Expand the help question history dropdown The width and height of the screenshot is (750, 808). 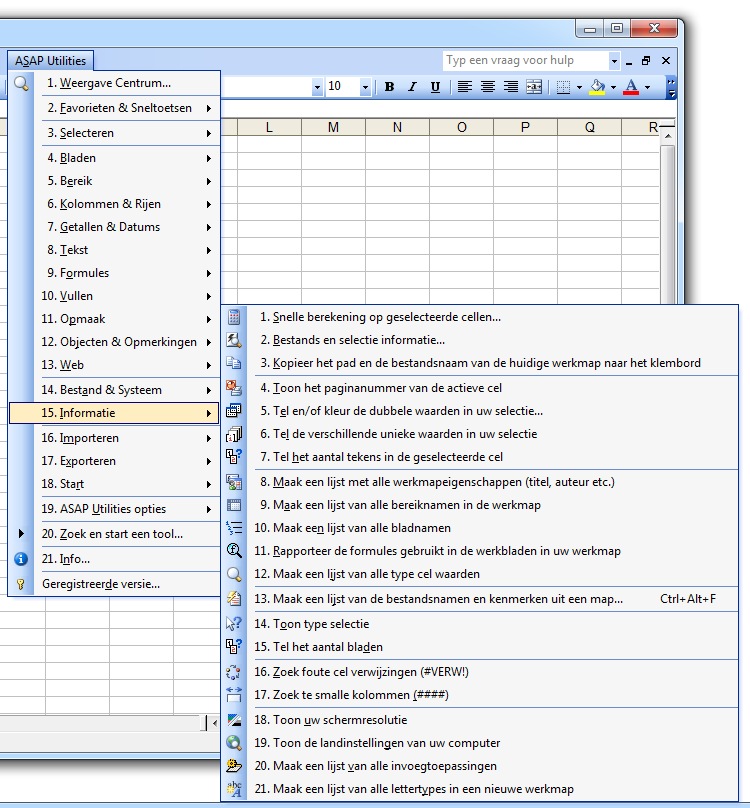[x=614, y=61]
